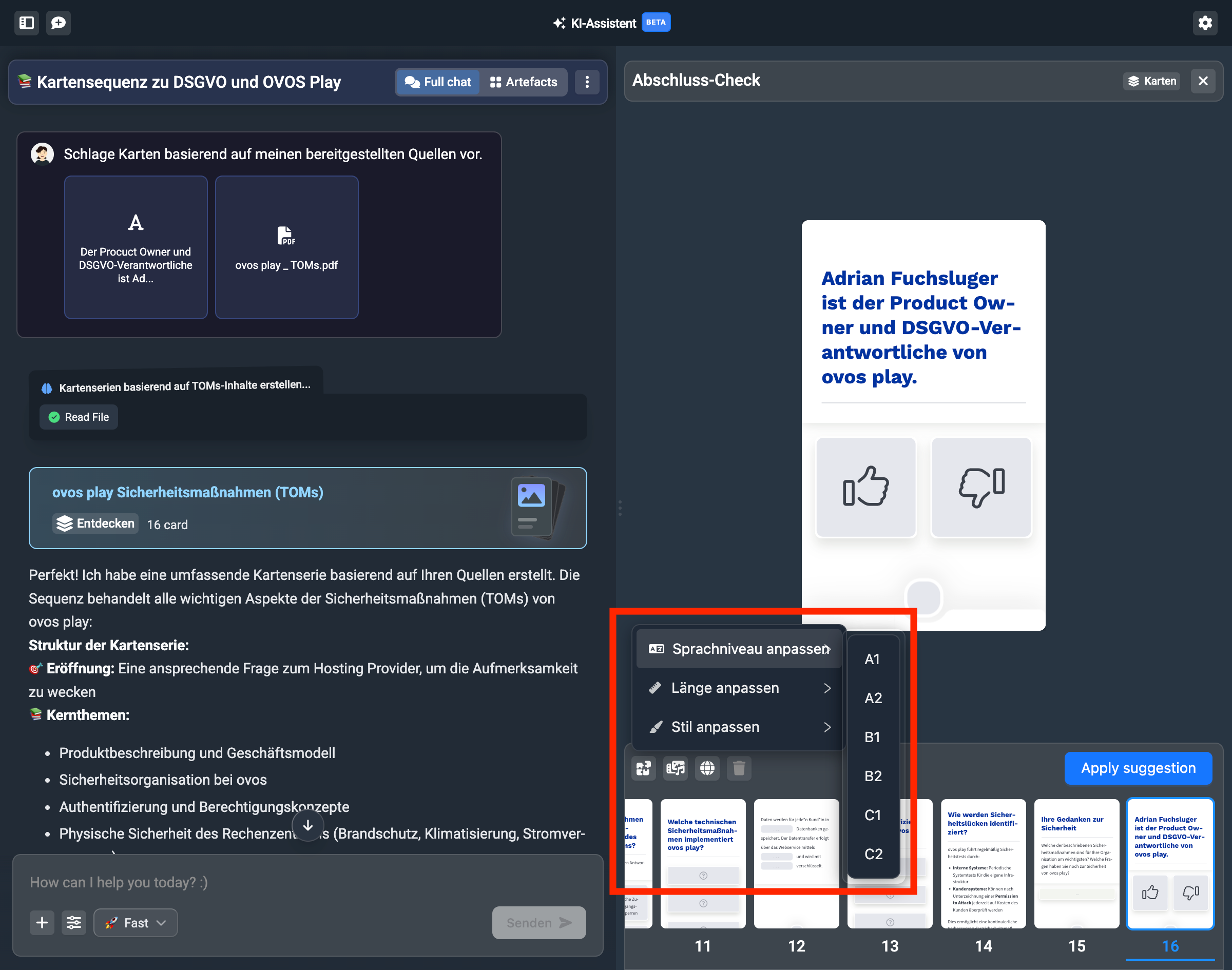Open the Entdecken card series

click(x=95, y=523)
